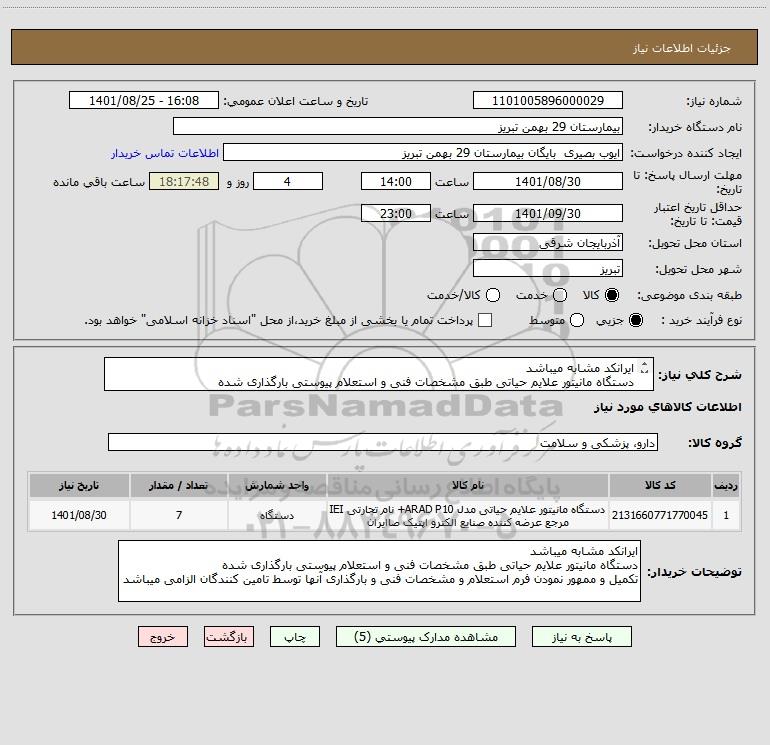Click the quantity cell showing 7
Viewport: 770px width, 745px height.
[179, 515]
